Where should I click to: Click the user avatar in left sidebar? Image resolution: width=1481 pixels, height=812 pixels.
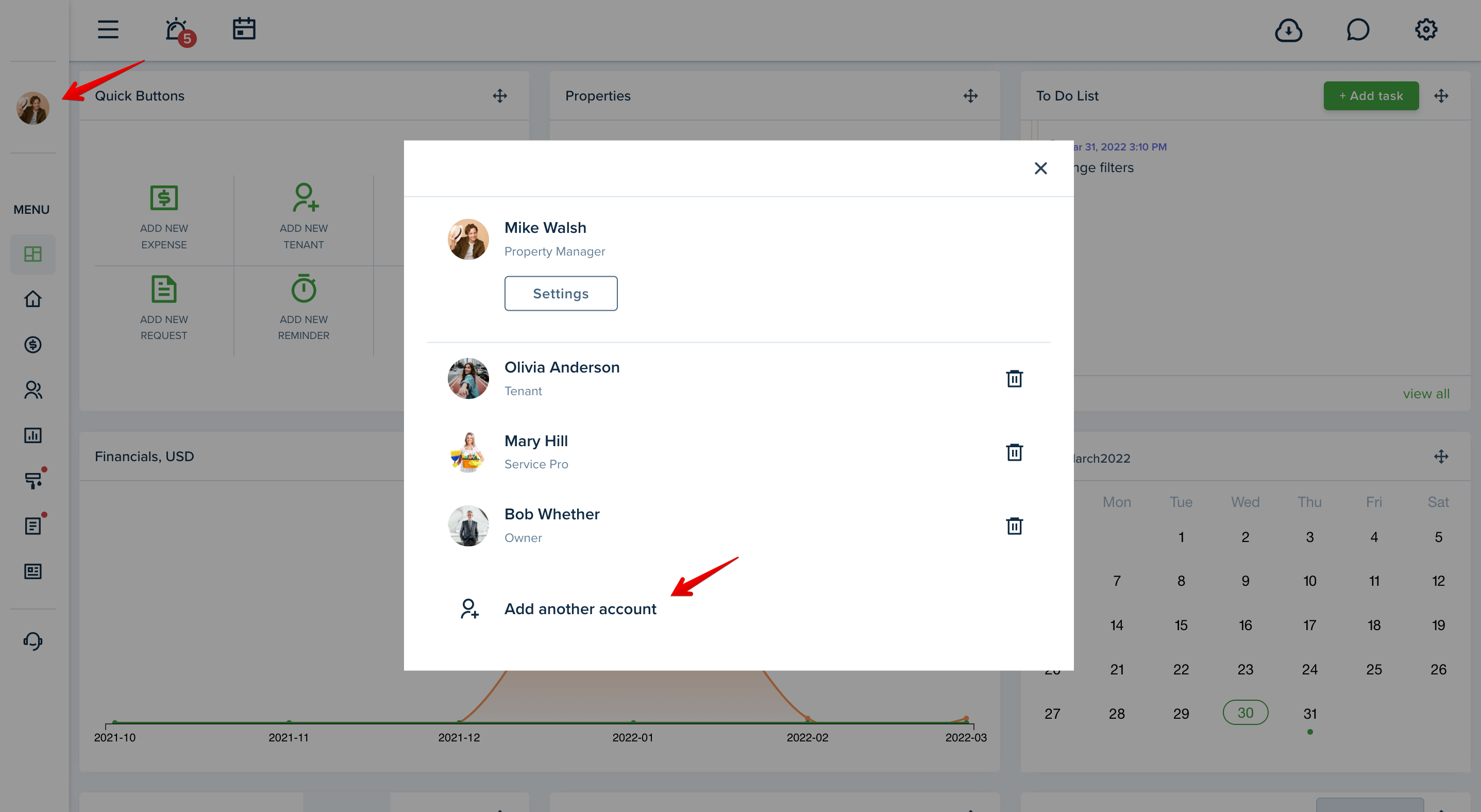tap(33, 108)
